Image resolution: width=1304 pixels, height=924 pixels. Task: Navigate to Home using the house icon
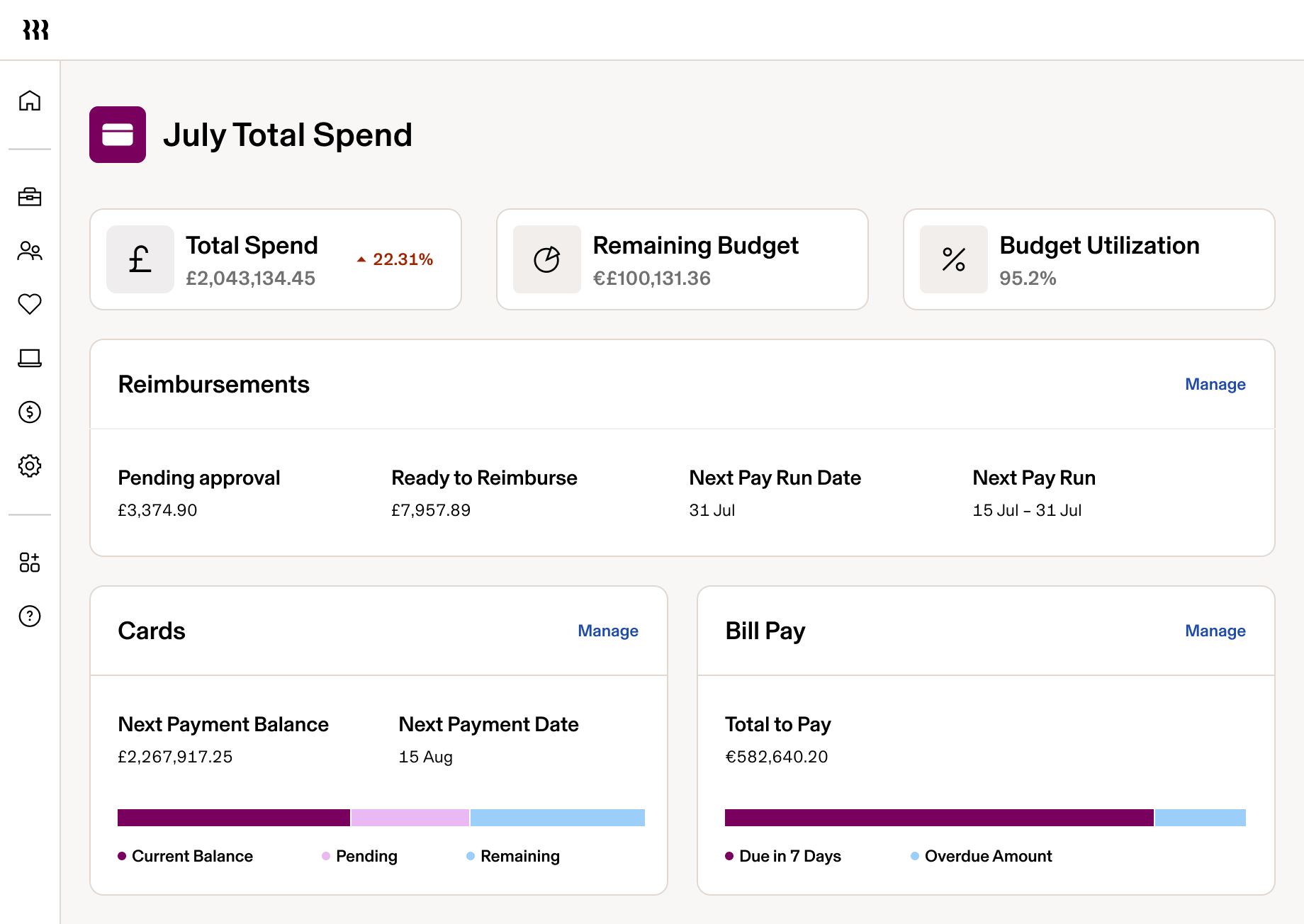tap(30, 101)
